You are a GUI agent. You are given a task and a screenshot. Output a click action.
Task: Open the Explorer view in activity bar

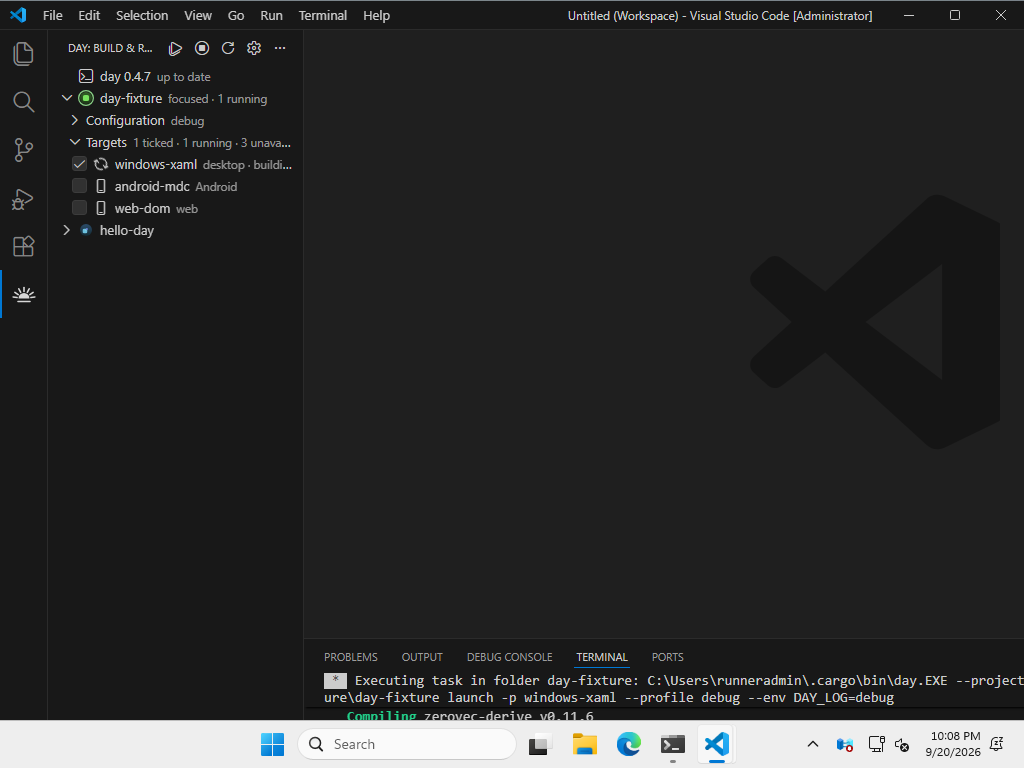tap(24, 54)
